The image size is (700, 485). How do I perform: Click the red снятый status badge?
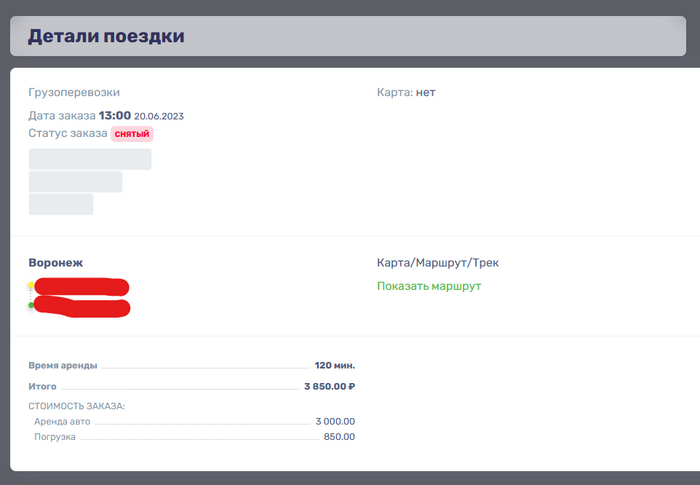(132, 134)
